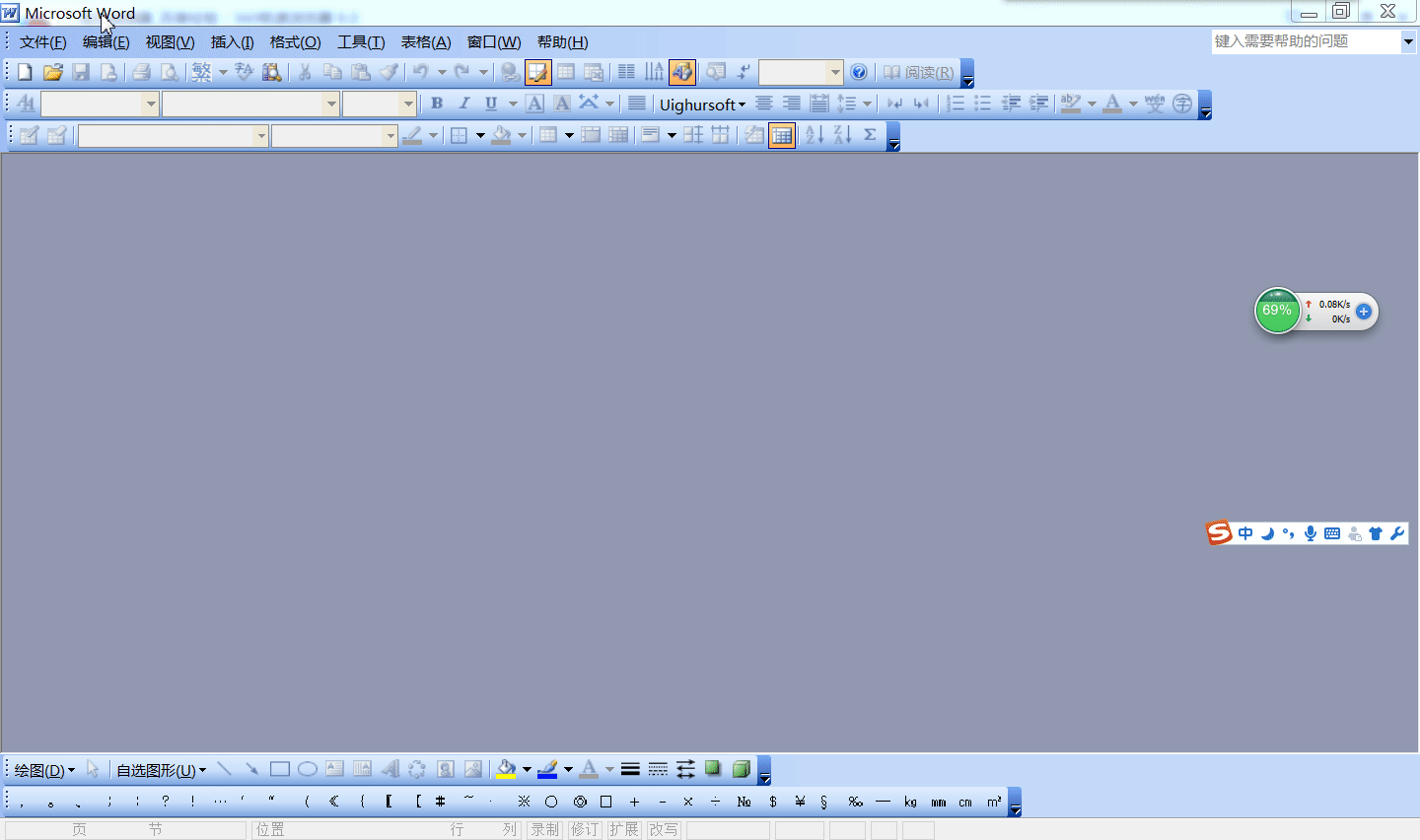This screenshot has width=1420, height=840.
Task: Select the Oval drawing tool
Action: tap(308, 769)
